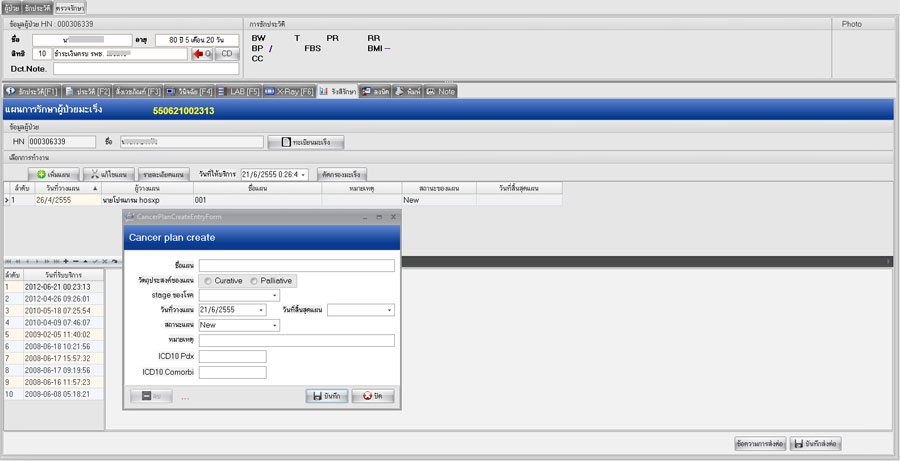Switch to the LAB [F5] tab
The image size is (900, 461).
pos(235,91)
